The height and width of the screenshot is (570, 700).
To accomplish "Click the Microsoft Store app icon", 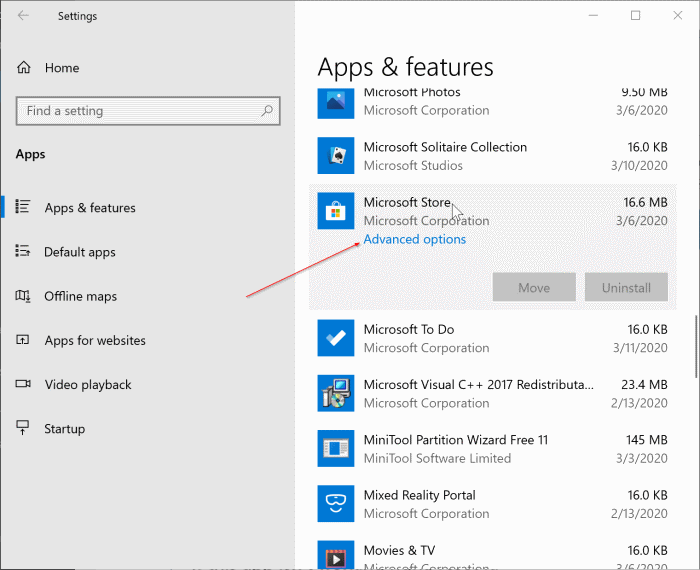I will (x=336, y=211).
